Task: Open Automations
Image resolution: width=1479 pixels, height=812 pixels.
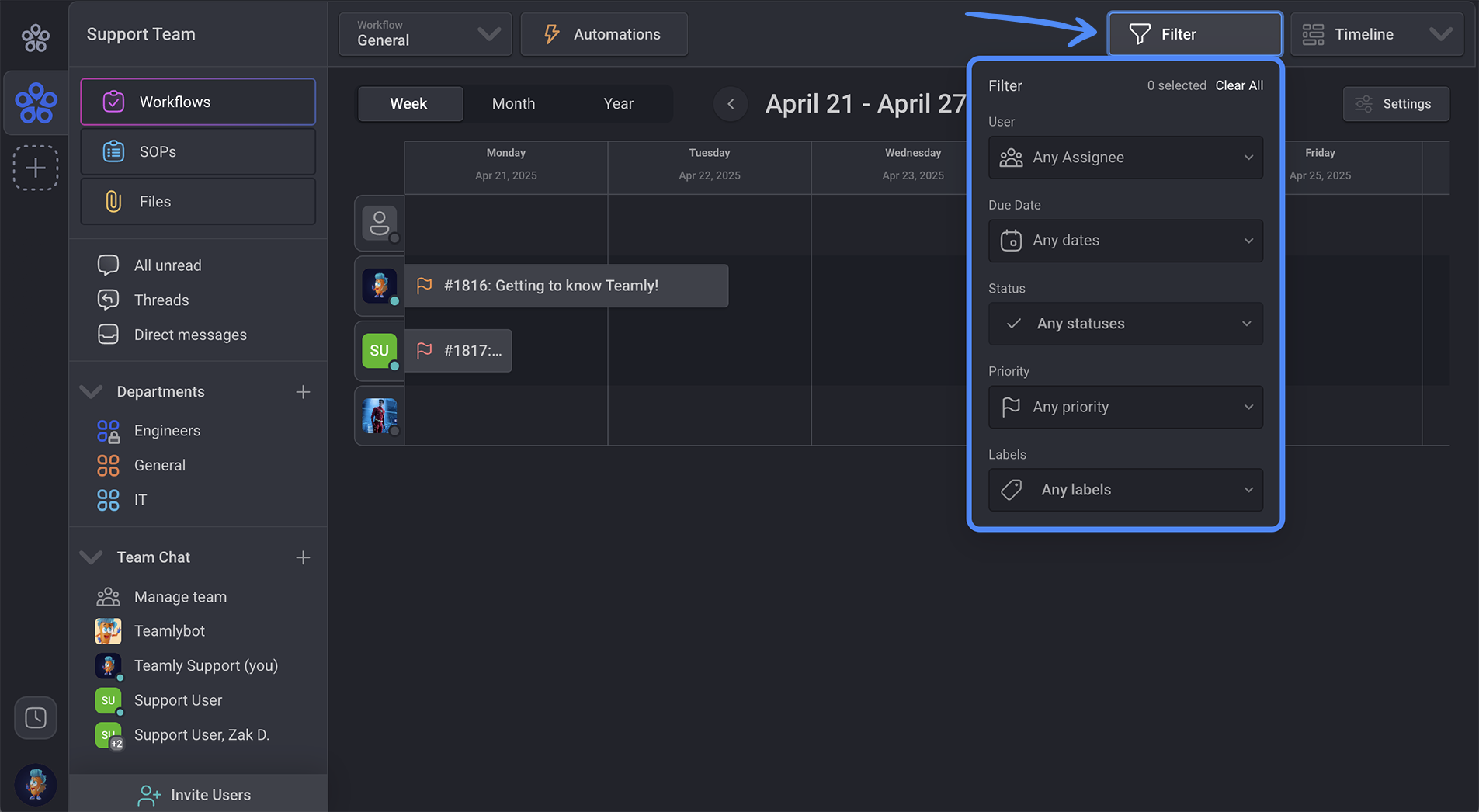Action: coord(604,34)
